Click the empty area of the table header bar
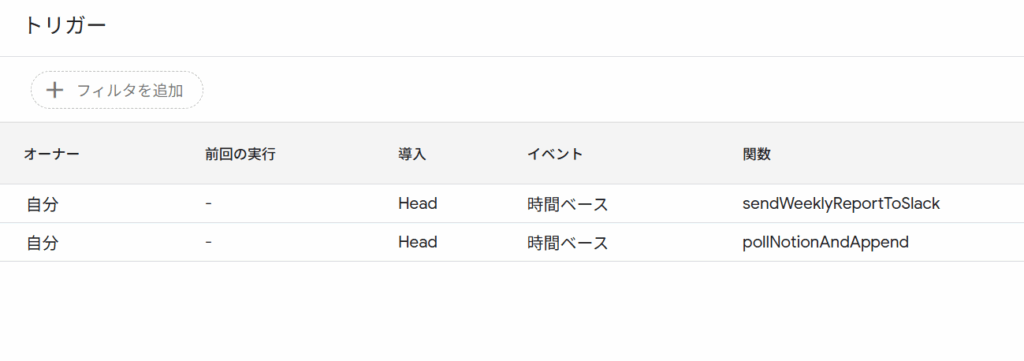Viewport: 1024px width, 361px height. pos(901,154)
